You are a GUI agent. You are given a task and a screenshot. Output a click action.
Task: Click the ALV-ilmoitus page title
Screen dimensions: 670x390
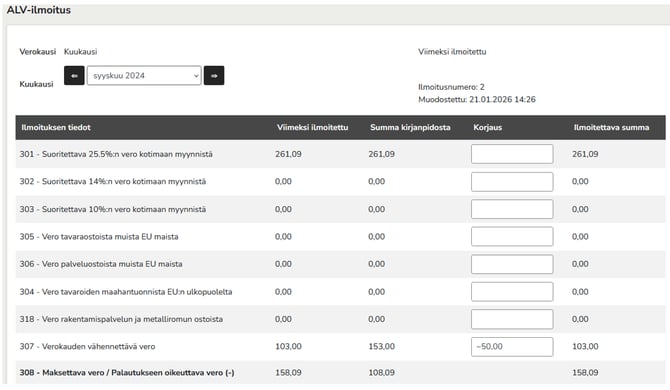click(x=39, y=10)
